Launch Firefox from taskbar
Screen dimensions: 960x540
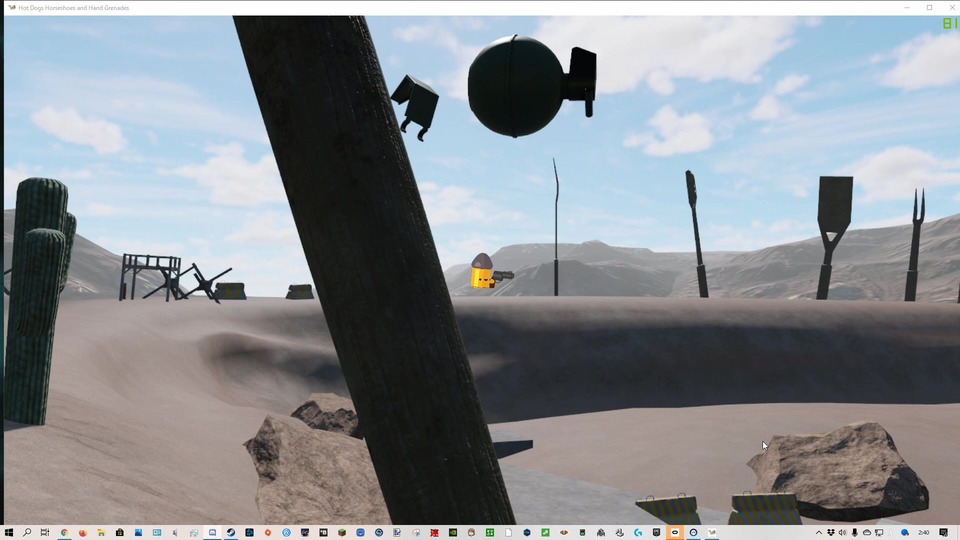(83, 533)
